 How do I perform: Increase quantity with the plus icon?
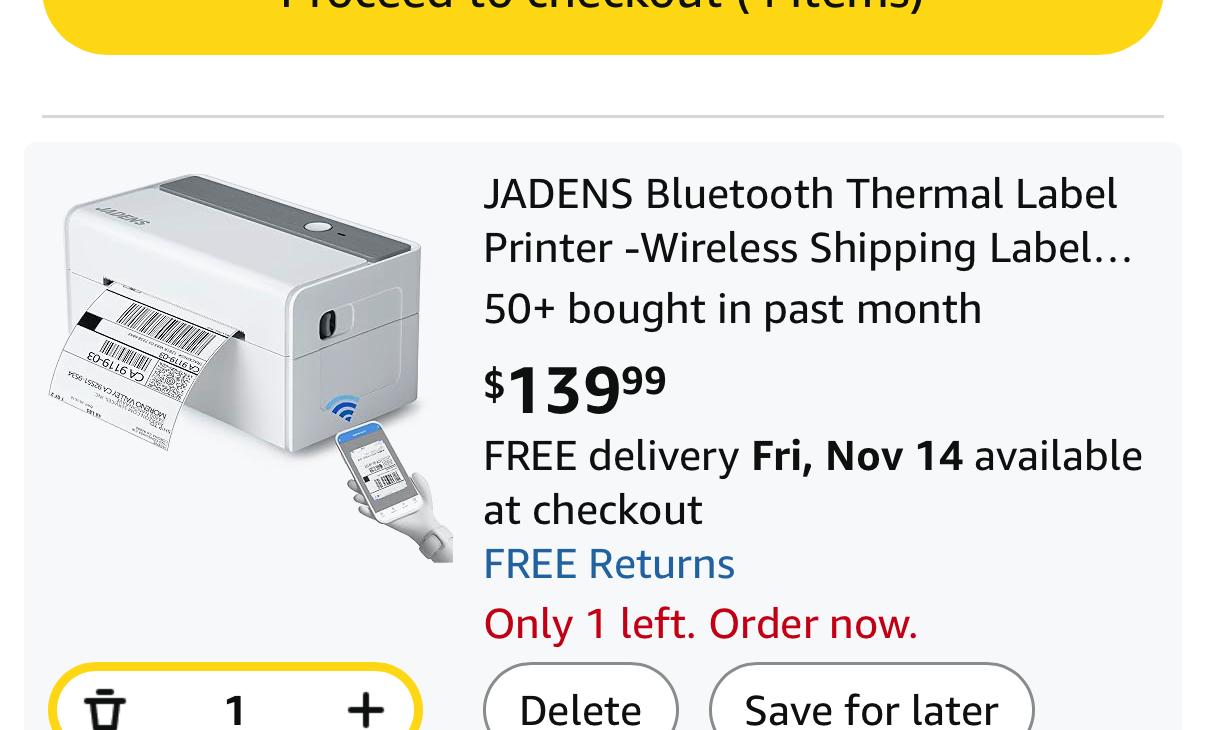(366, 708)
